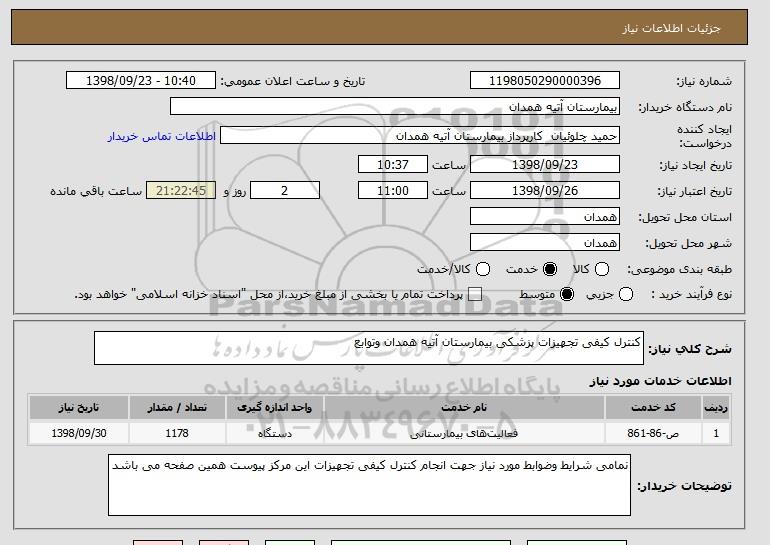Click the delivery province field همدان

(545, 217)
